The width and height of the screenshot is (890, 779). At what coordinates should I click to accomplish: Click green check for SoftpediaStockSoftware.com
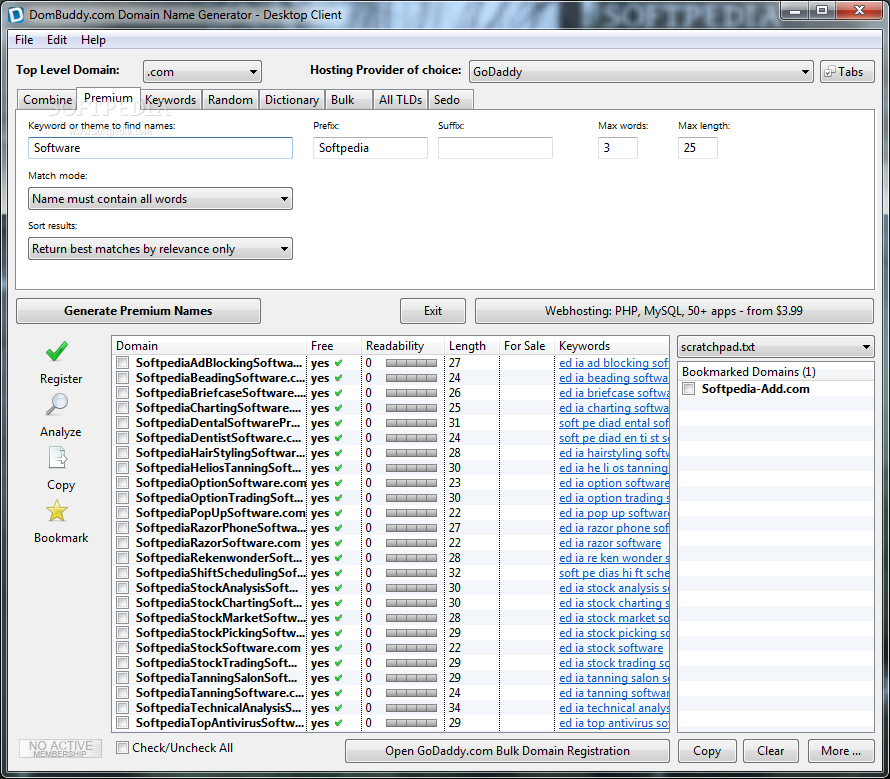[338, 648]
